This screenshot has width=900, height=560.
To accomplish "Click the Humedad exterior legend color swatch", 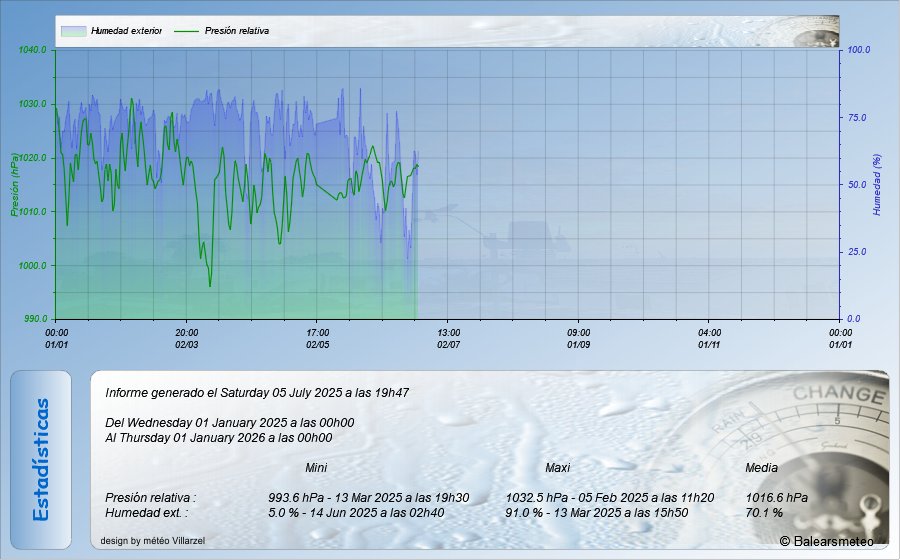I will tap(73, 31).
